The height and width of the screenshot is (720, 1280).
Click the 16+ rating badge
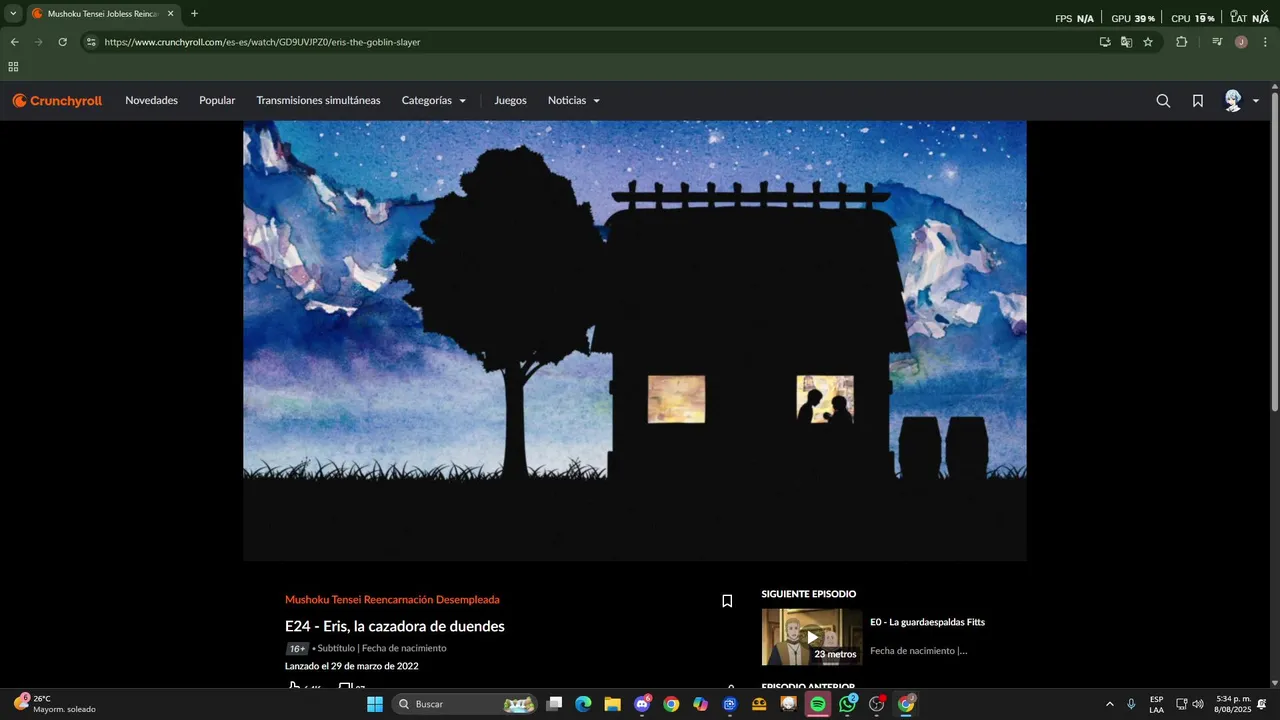click(297, 648)
